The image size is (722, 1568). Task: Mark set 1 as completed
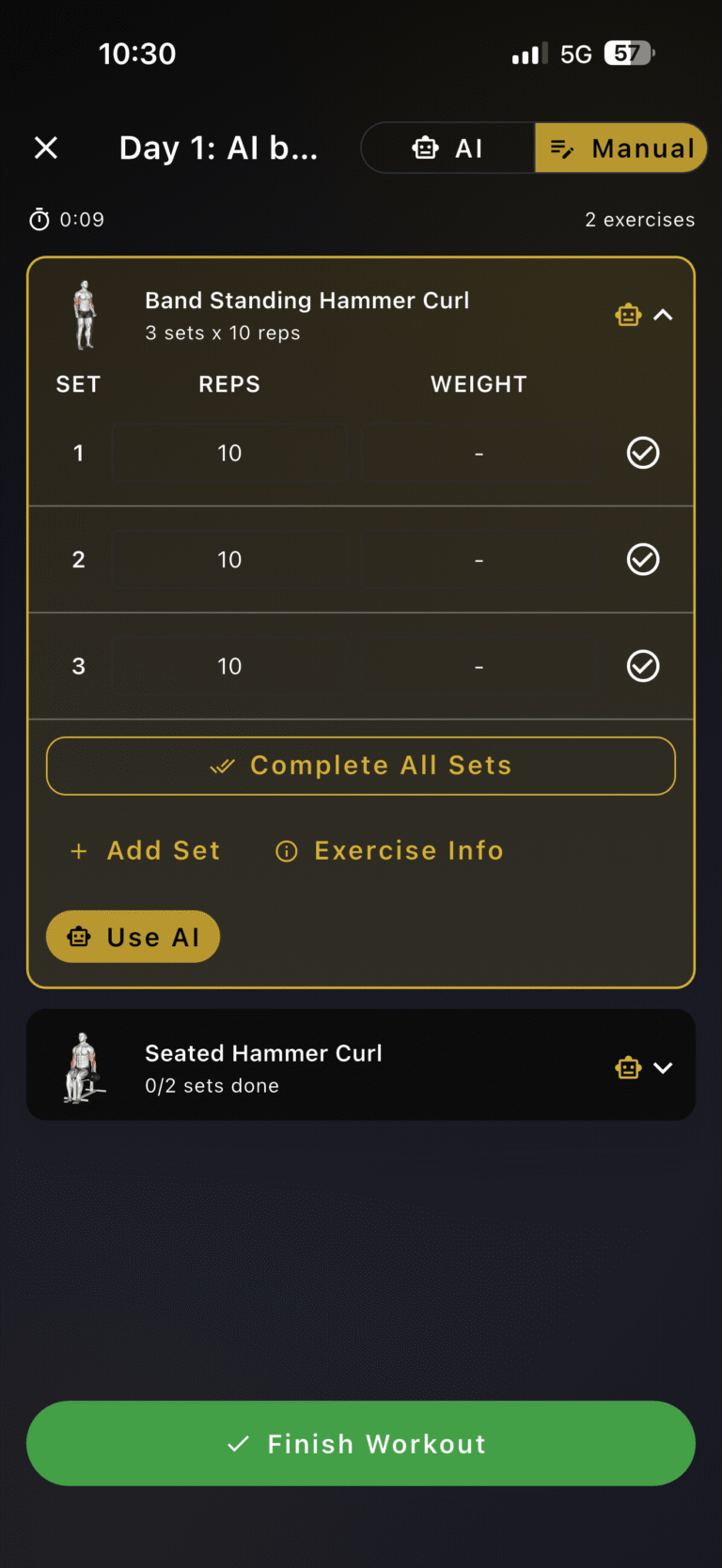click(x=643, y=452)
